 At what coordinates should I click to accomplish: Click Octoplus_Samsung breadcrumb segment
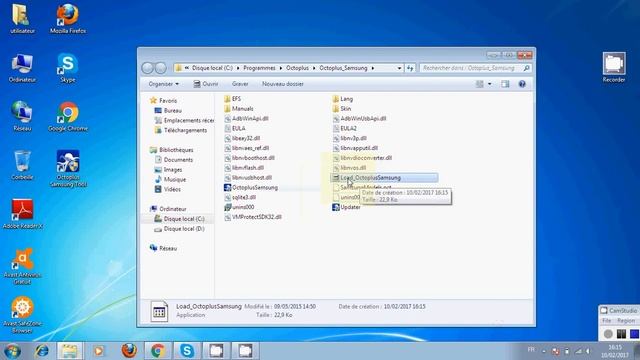[343, 68]
